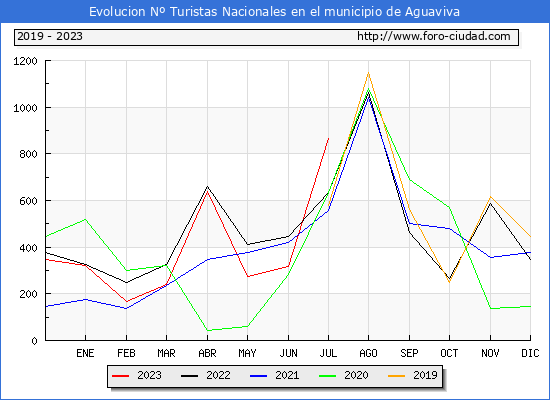Select the 2023 legend label
Screen dimensions: 550x400
click(x=149, y=375)
